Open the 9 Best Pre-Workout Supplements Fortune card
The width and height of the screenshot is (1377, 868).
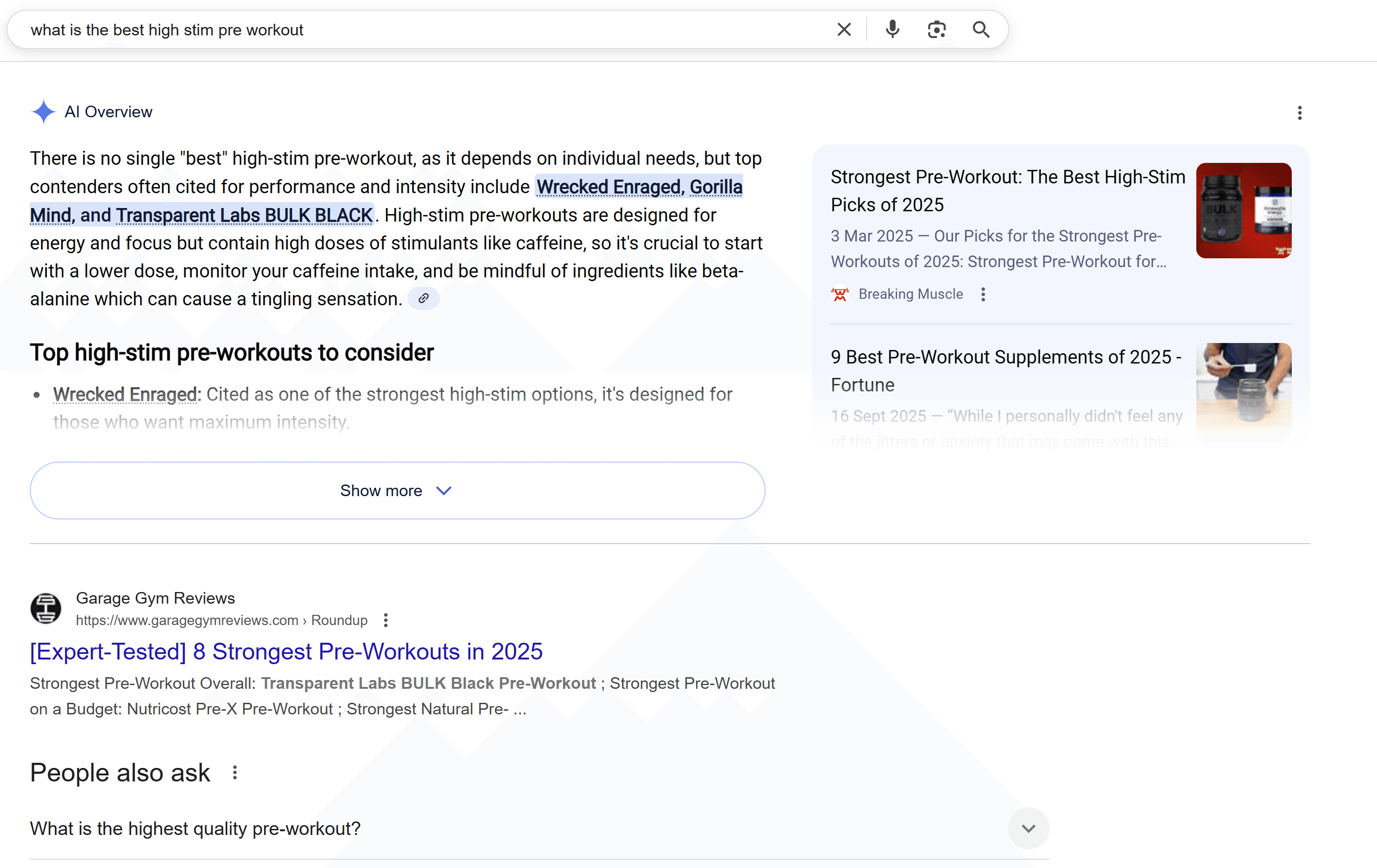[x=1005, y=370]
